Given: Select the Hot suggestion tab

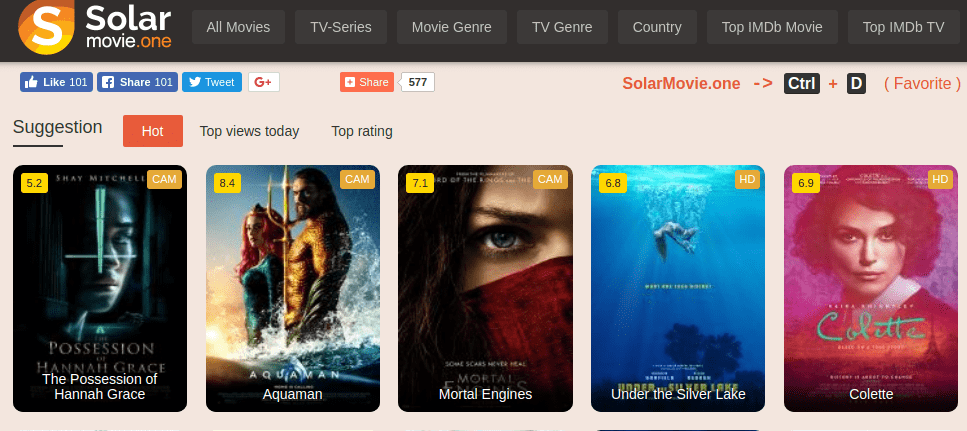Looking at the screenshot, I should click(153, 131).
